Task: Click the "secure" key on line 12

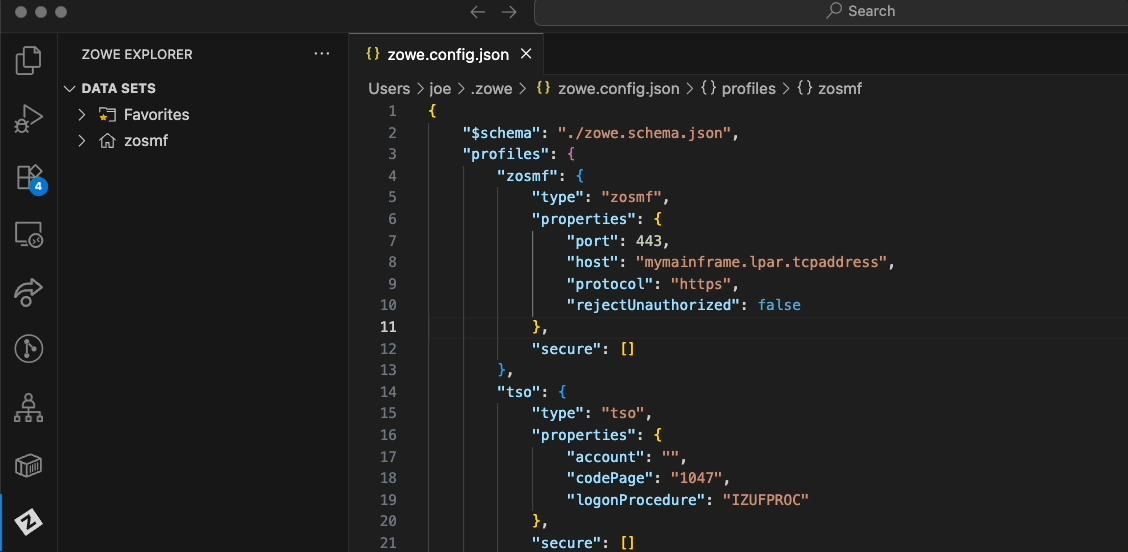Action: 566,348
